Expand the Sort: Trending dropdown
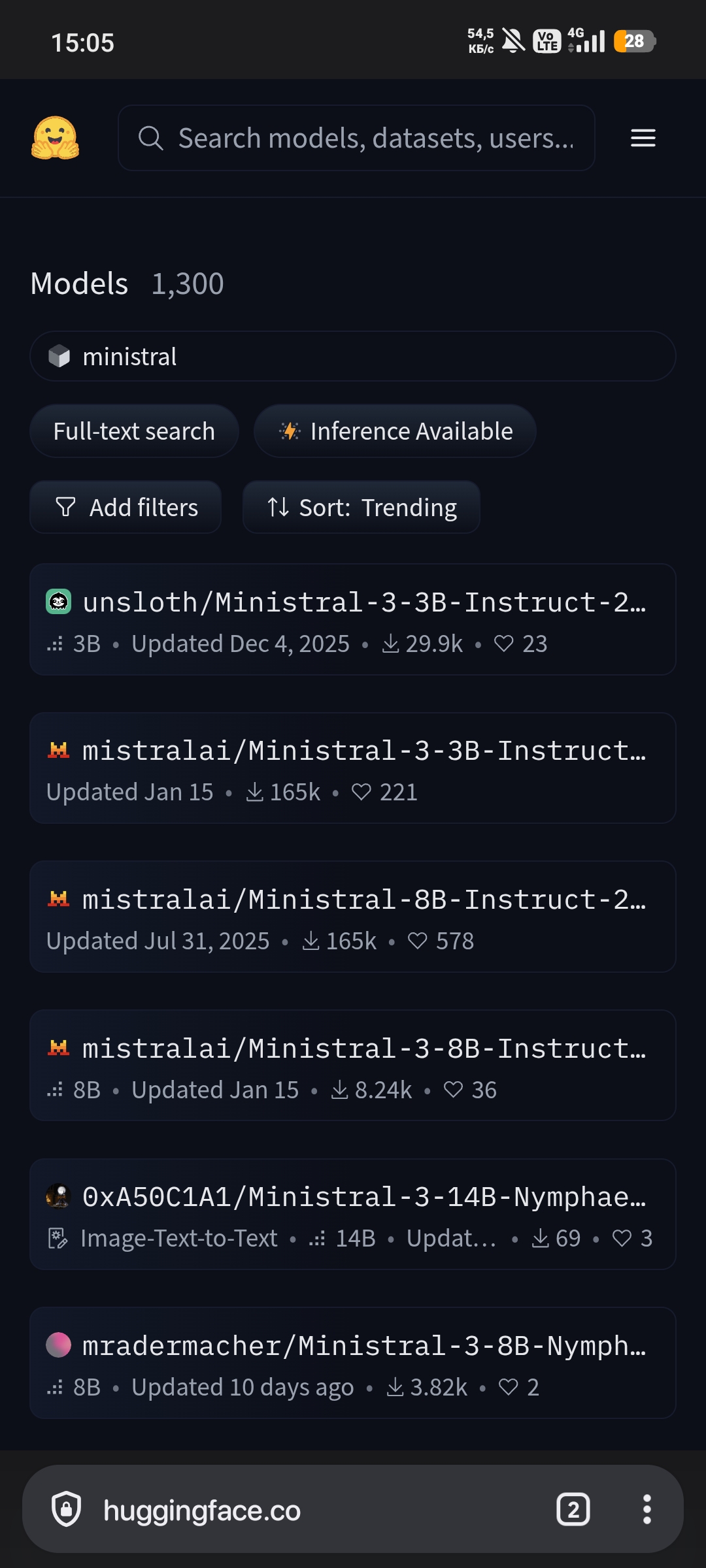This screenshot has width=706, height=1568. click(361, 507)
